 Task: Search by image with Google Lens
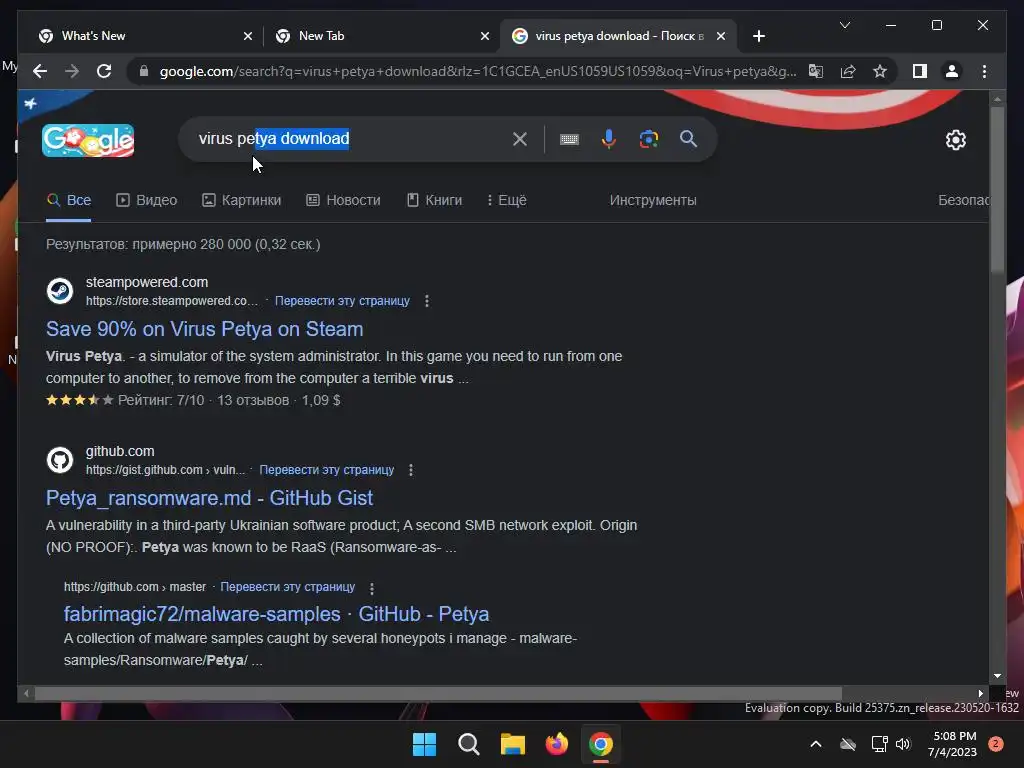[648, 139]
